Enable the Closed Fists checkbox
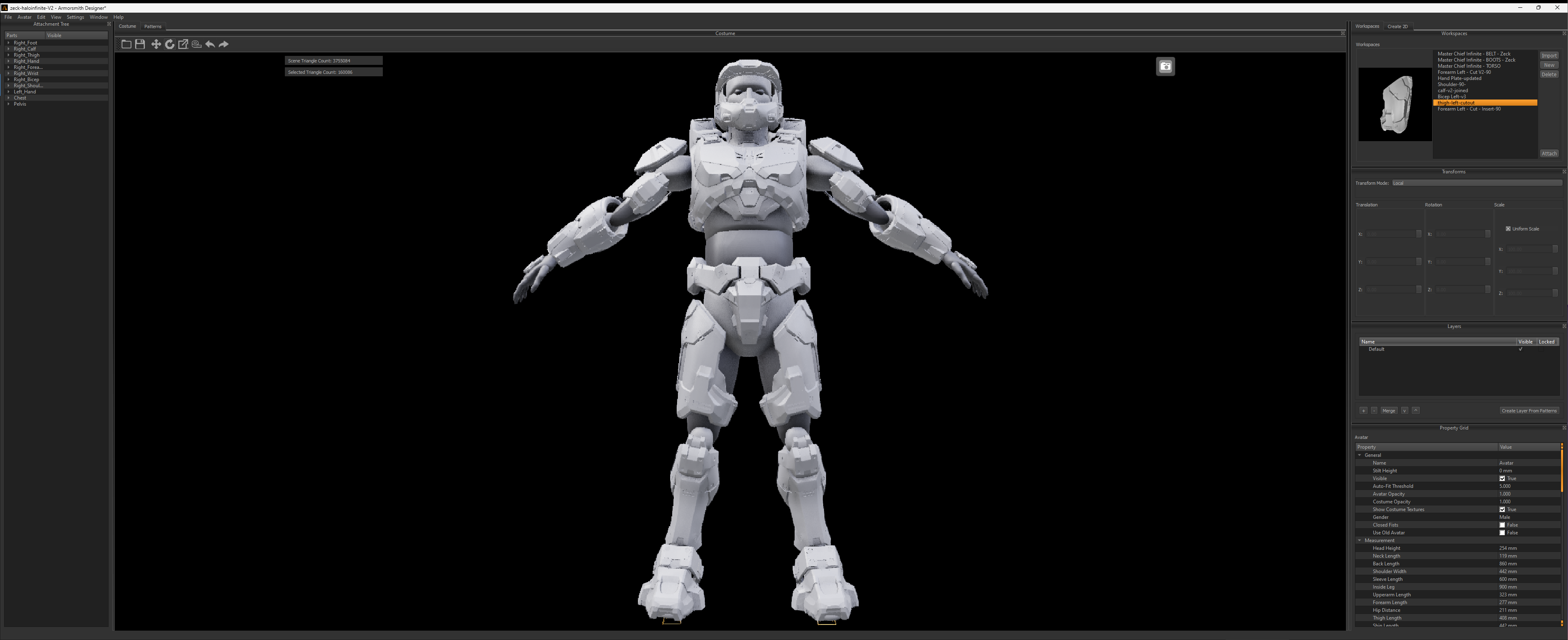Screen dimensions: 1568x640 pyautogui.click(x=1501, y=525)
